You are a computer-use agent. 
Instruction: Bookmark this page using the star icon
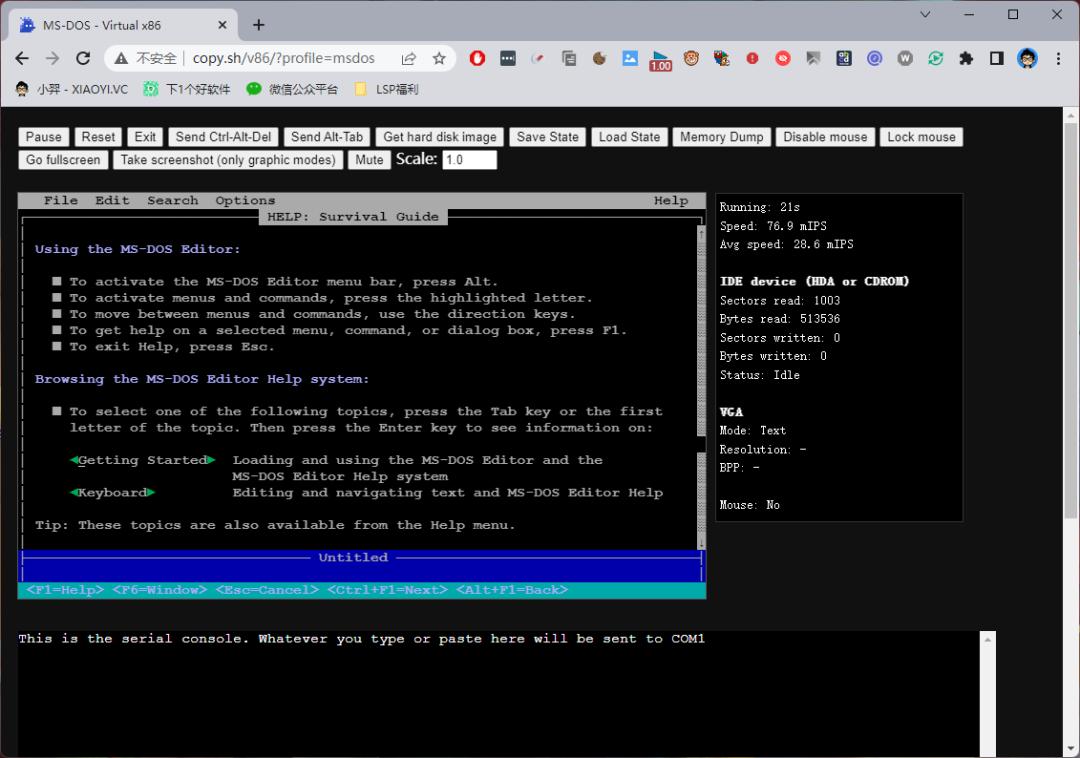pos(438,59)
